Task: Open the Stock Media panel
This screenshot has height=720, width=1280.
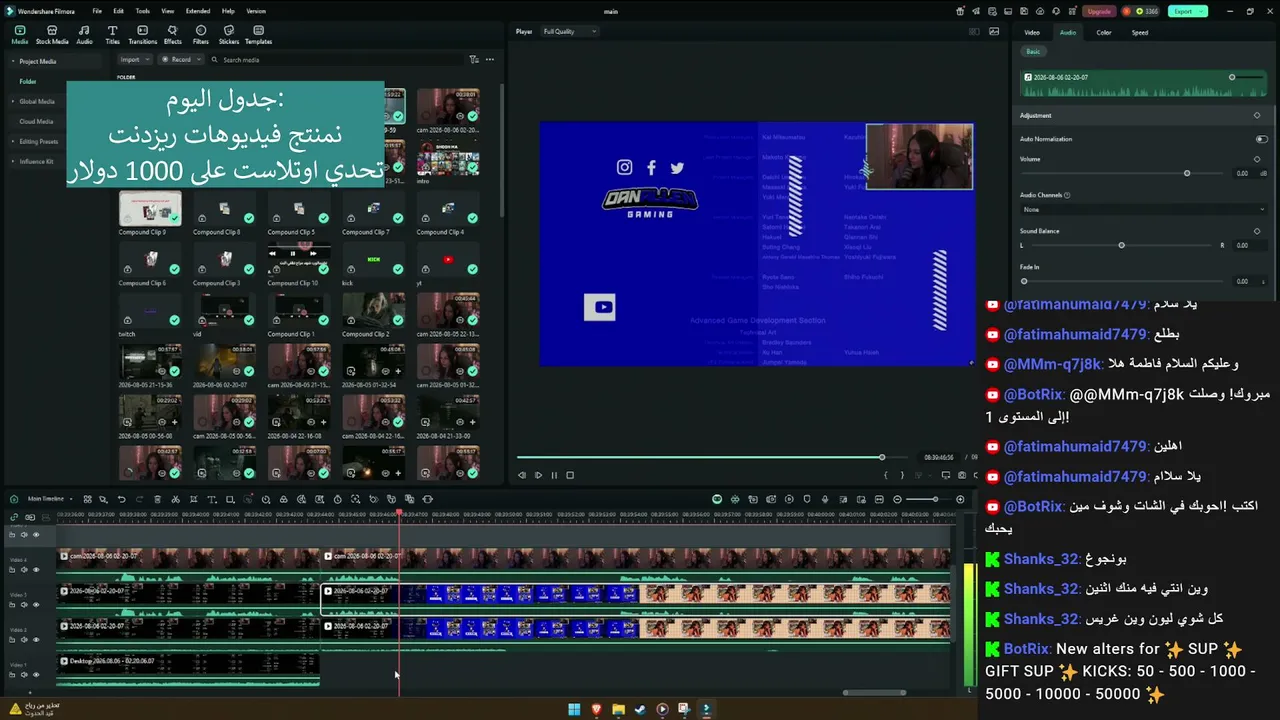Action: 52,35
